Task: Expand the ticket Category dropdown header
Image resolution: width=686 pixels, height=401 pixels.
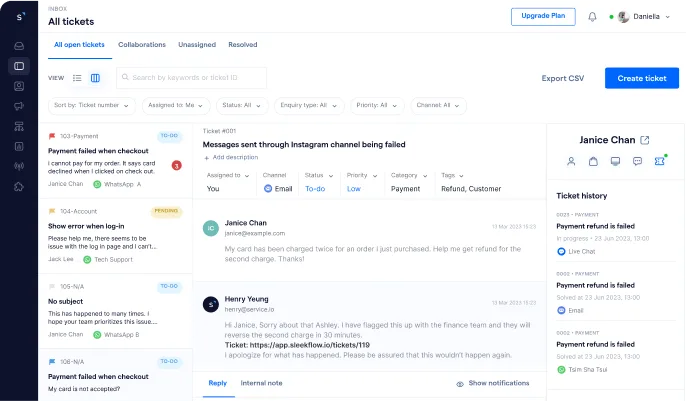Action: pos(409,175)
